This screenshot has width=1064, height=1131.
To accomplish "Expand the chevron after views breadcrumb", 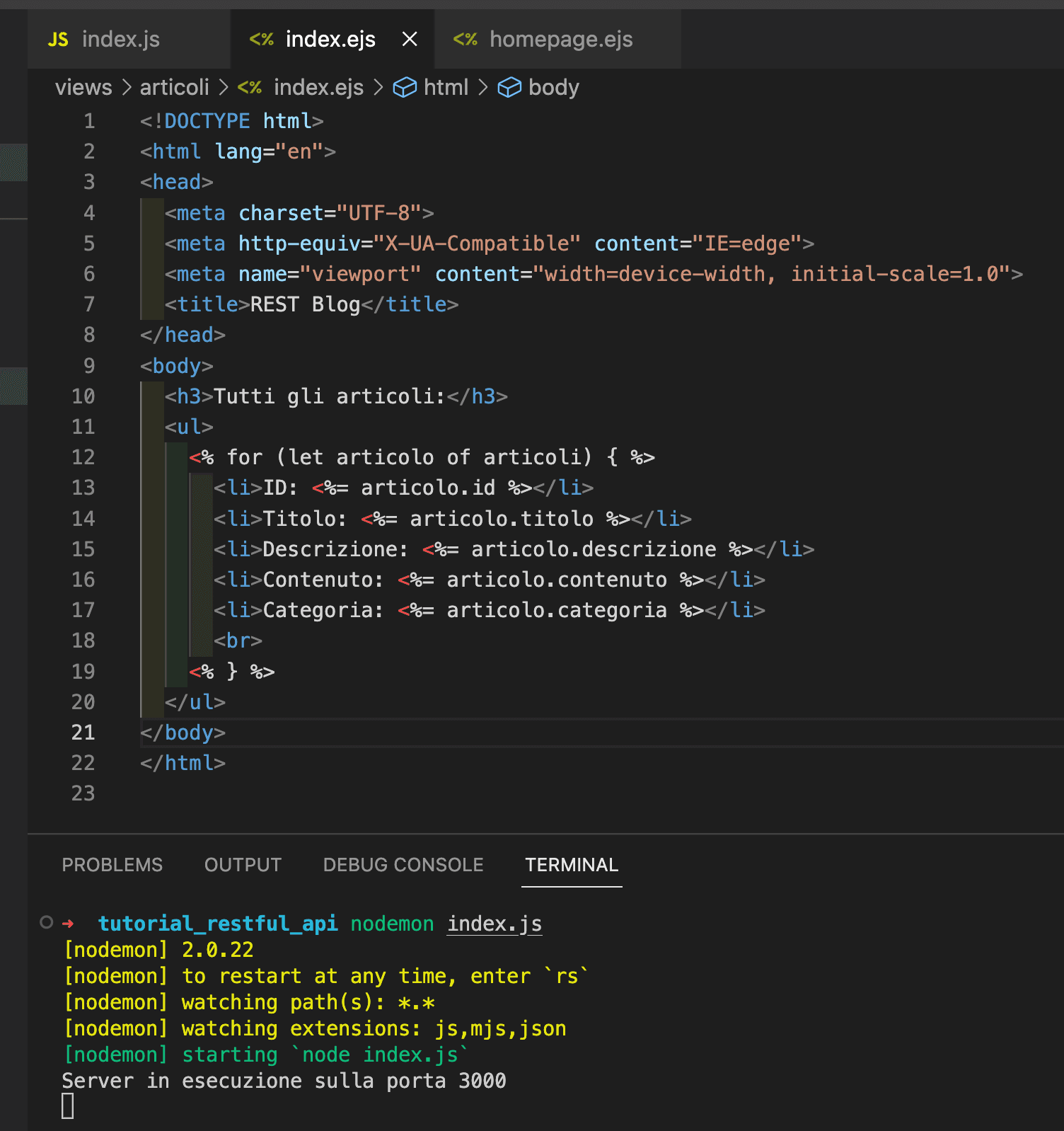I will click(127, 87).
